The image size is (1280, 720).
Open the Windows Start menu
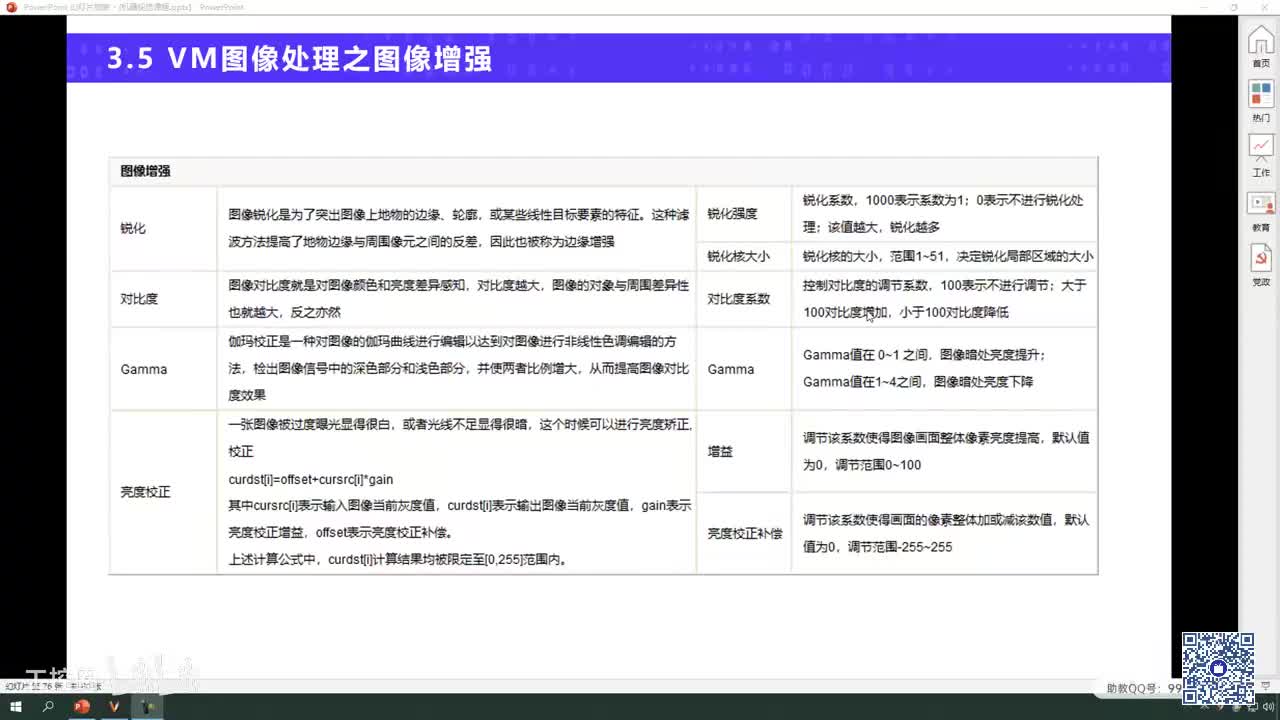pos(16,707)
